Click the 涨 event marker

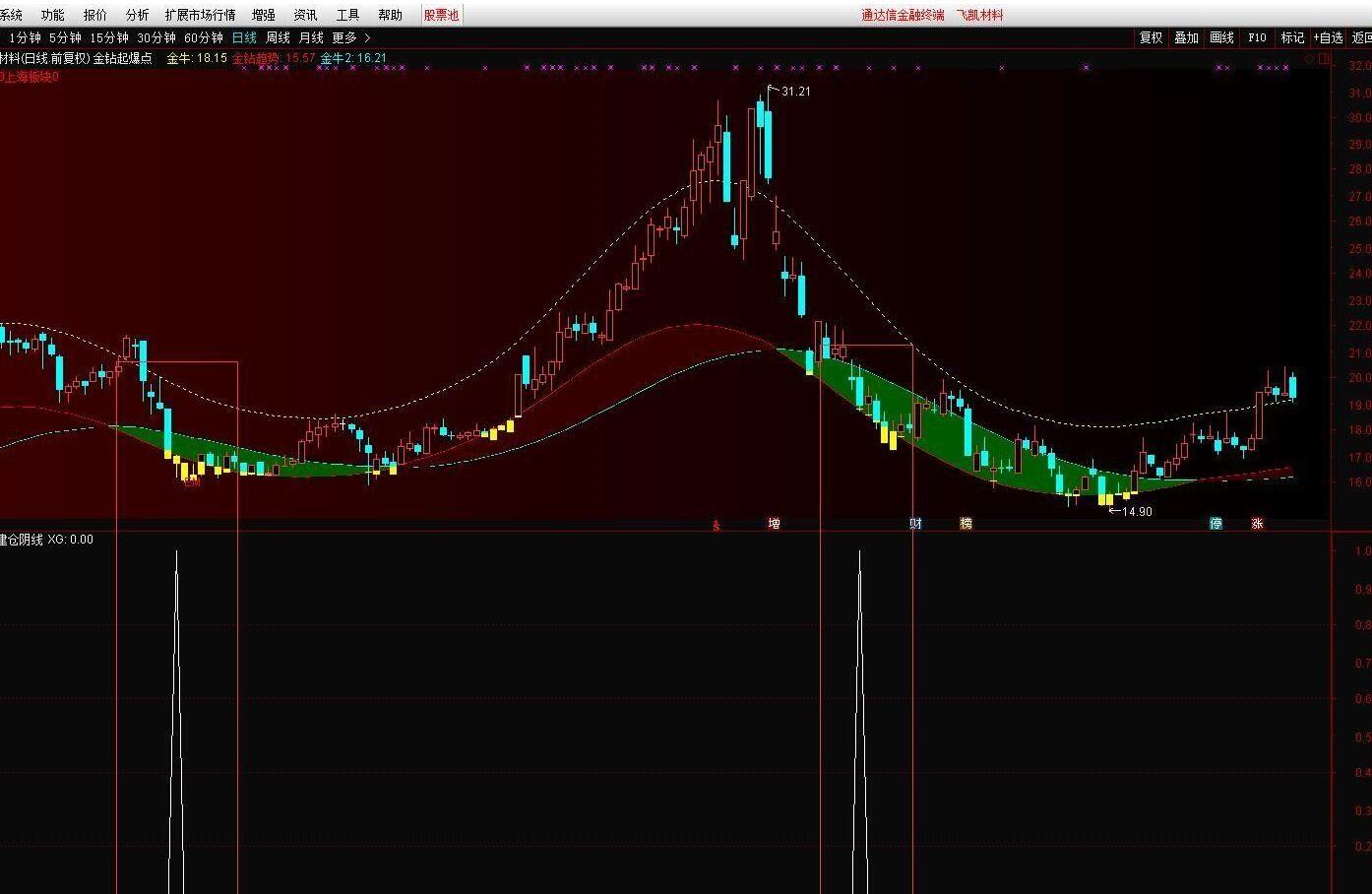[x=1257, y=524]
